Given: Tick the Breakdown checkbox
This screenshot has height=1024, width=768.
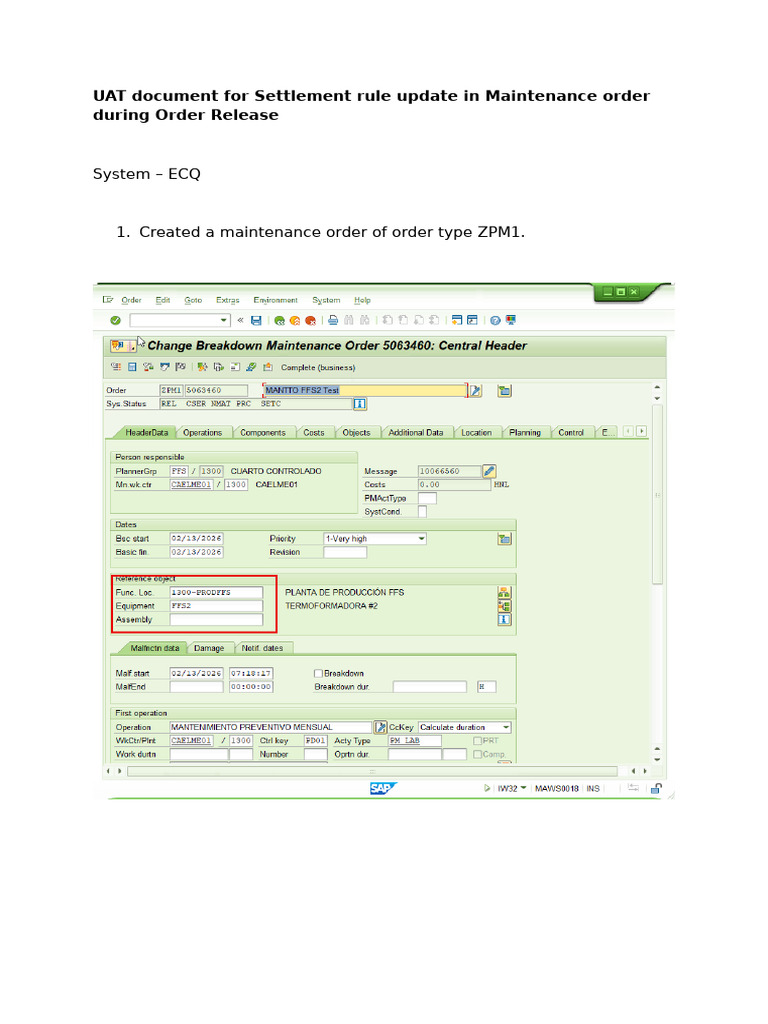Looking at the screenshot, I should pyautogui.click(x=319, y=673).
